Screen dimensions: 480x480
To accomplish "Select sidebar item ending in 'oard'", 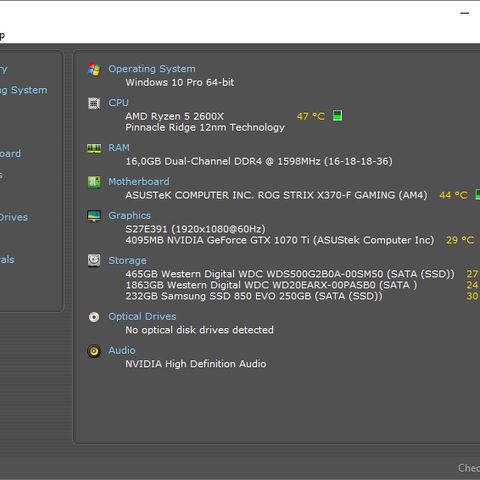I will pyautogui.click(x=10, y=154).
